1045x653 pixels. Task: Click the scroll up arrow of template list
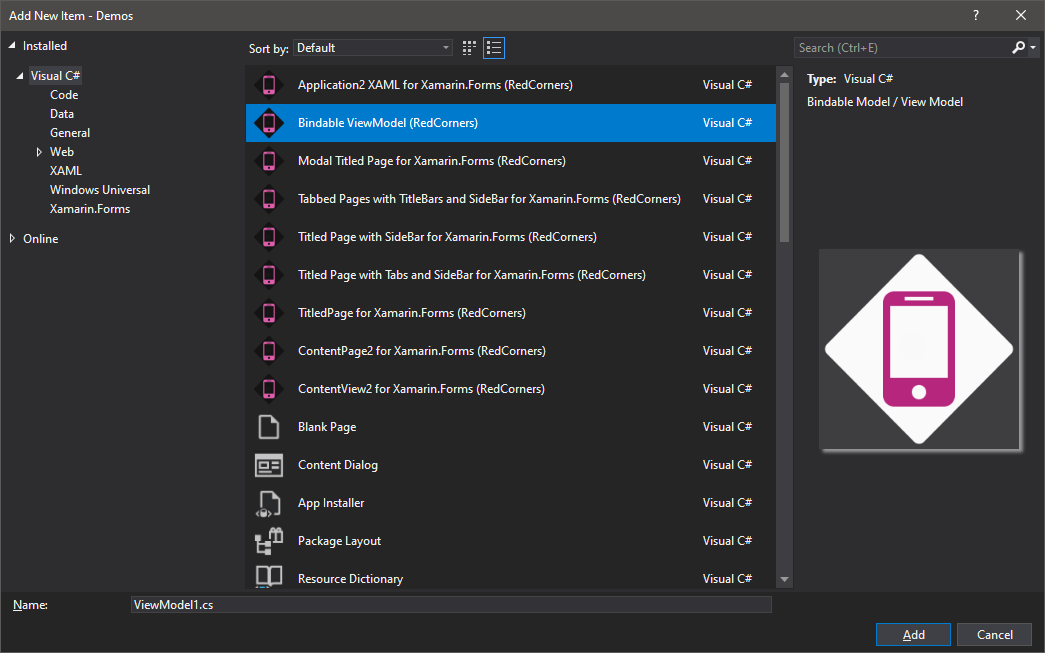tap(784, 75)
